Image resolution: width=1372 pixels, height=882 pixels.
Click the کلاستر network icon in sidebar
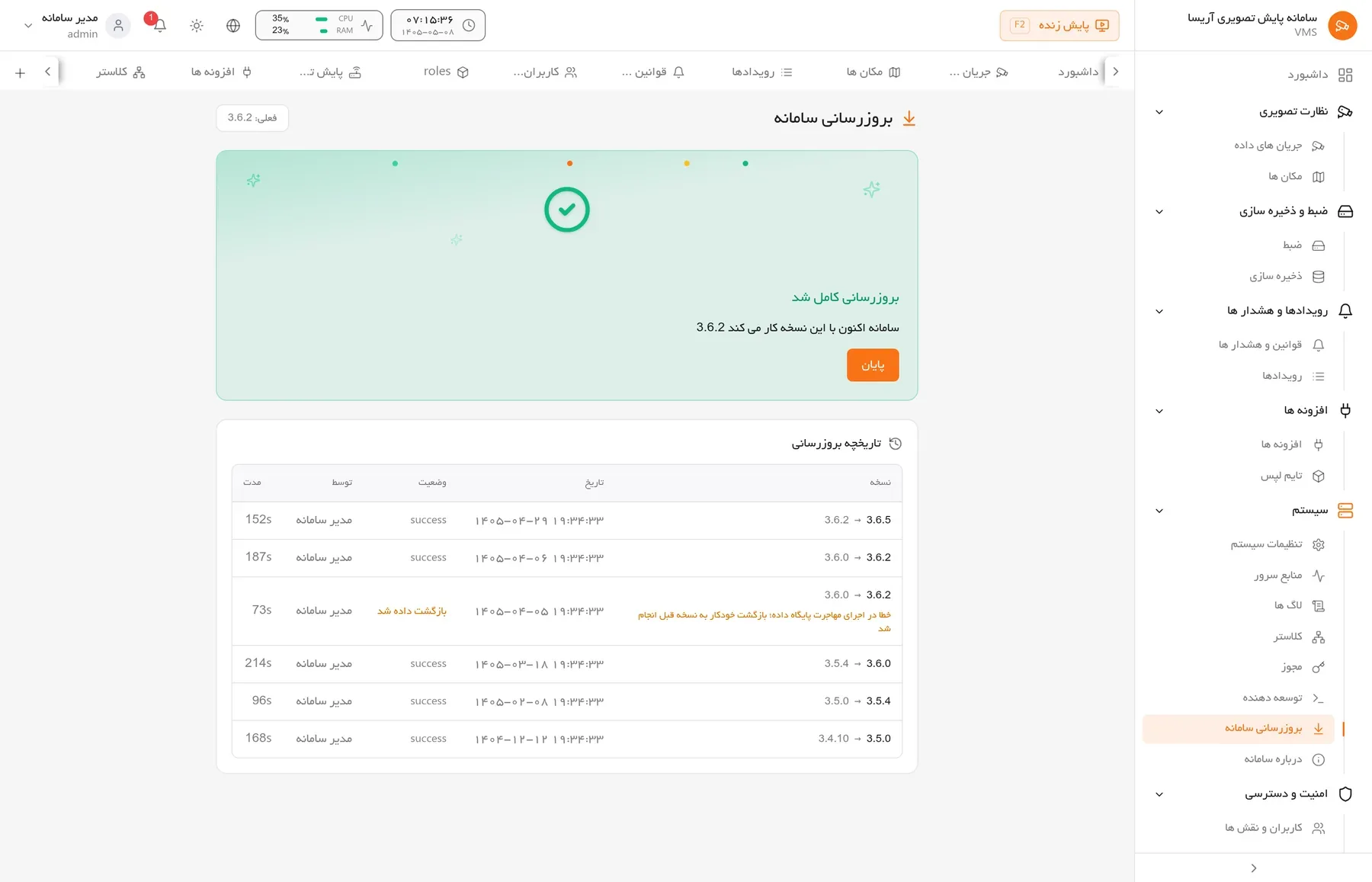(x=1319, y=637)
